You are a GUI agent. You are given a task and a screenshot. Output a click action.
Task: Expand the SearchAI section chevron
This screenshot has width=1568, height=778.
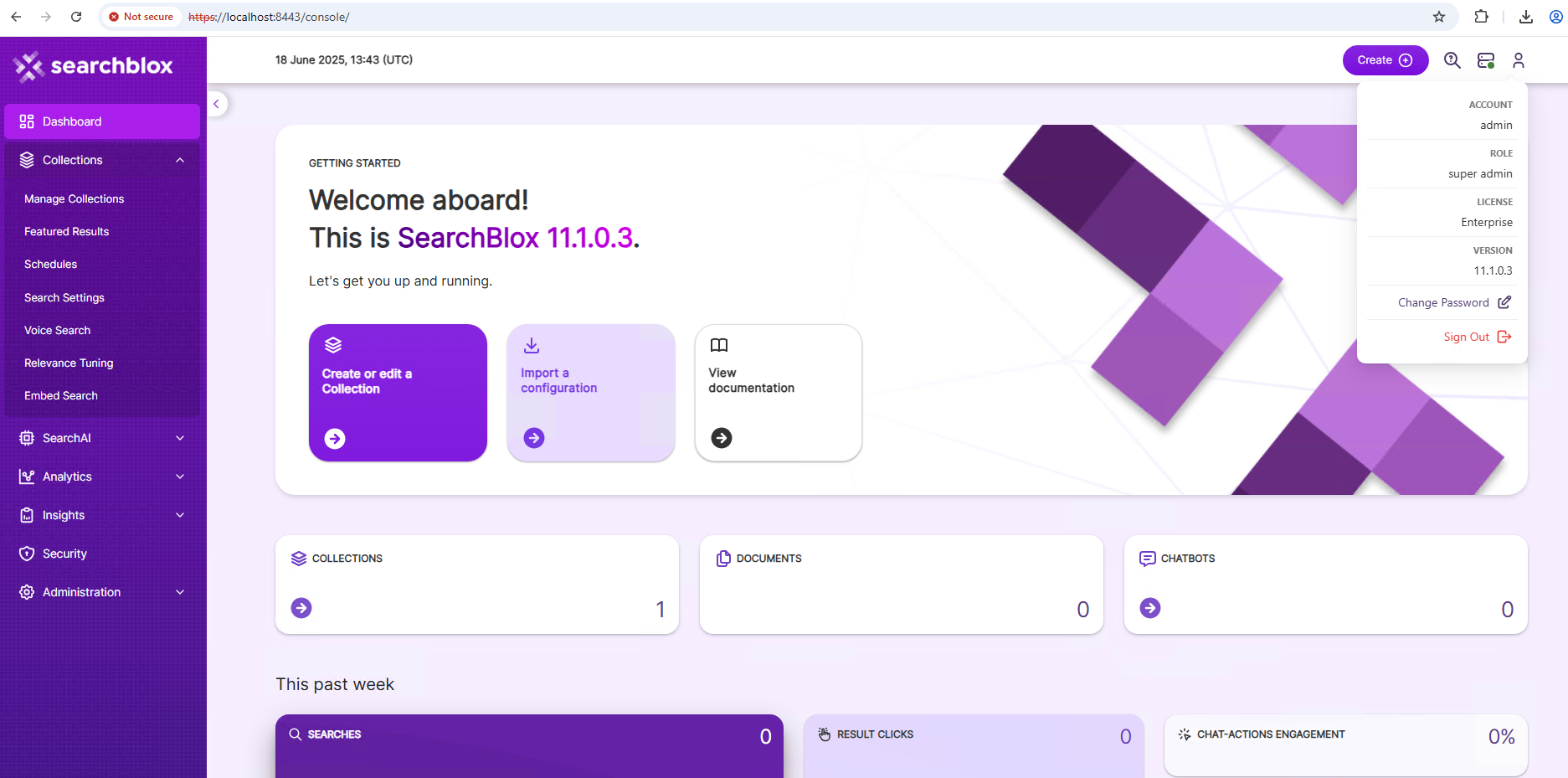pos(180,438)
